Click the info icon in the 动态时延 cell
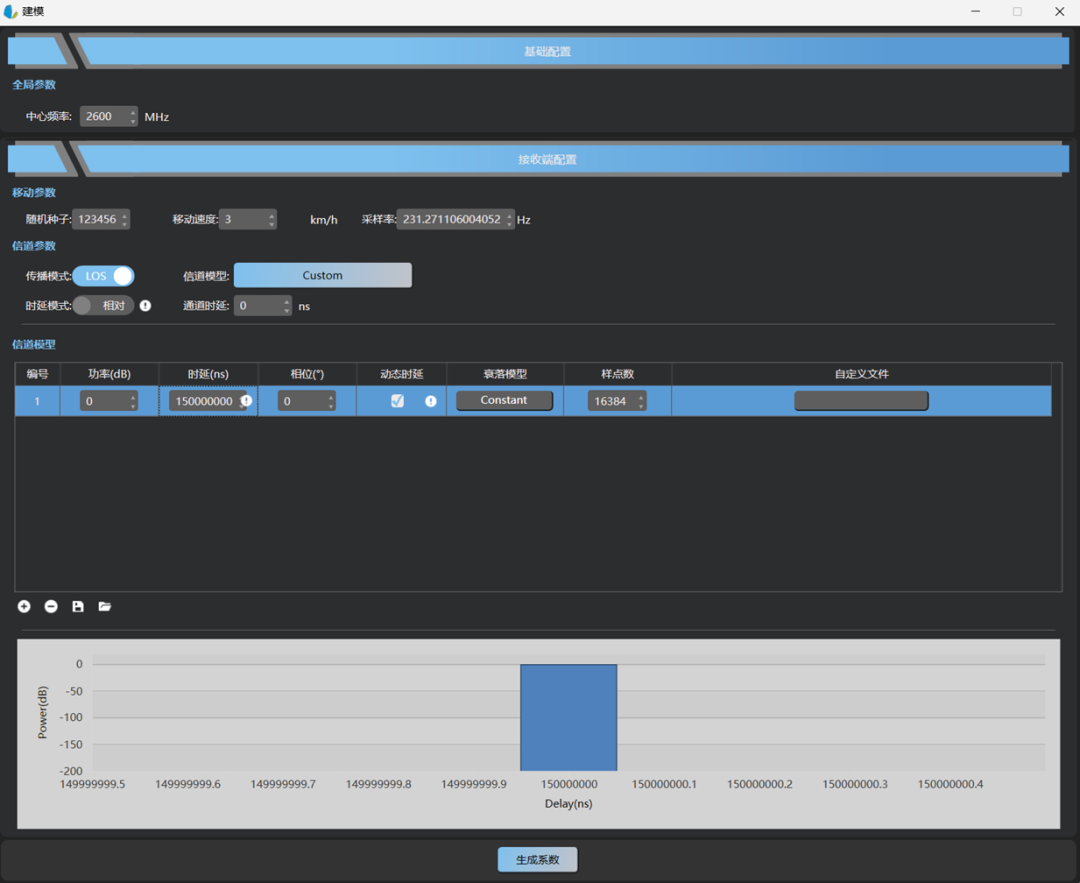The height and width of the screenshot is (883, 1080). pyautogui.click(x=430, y=401)
